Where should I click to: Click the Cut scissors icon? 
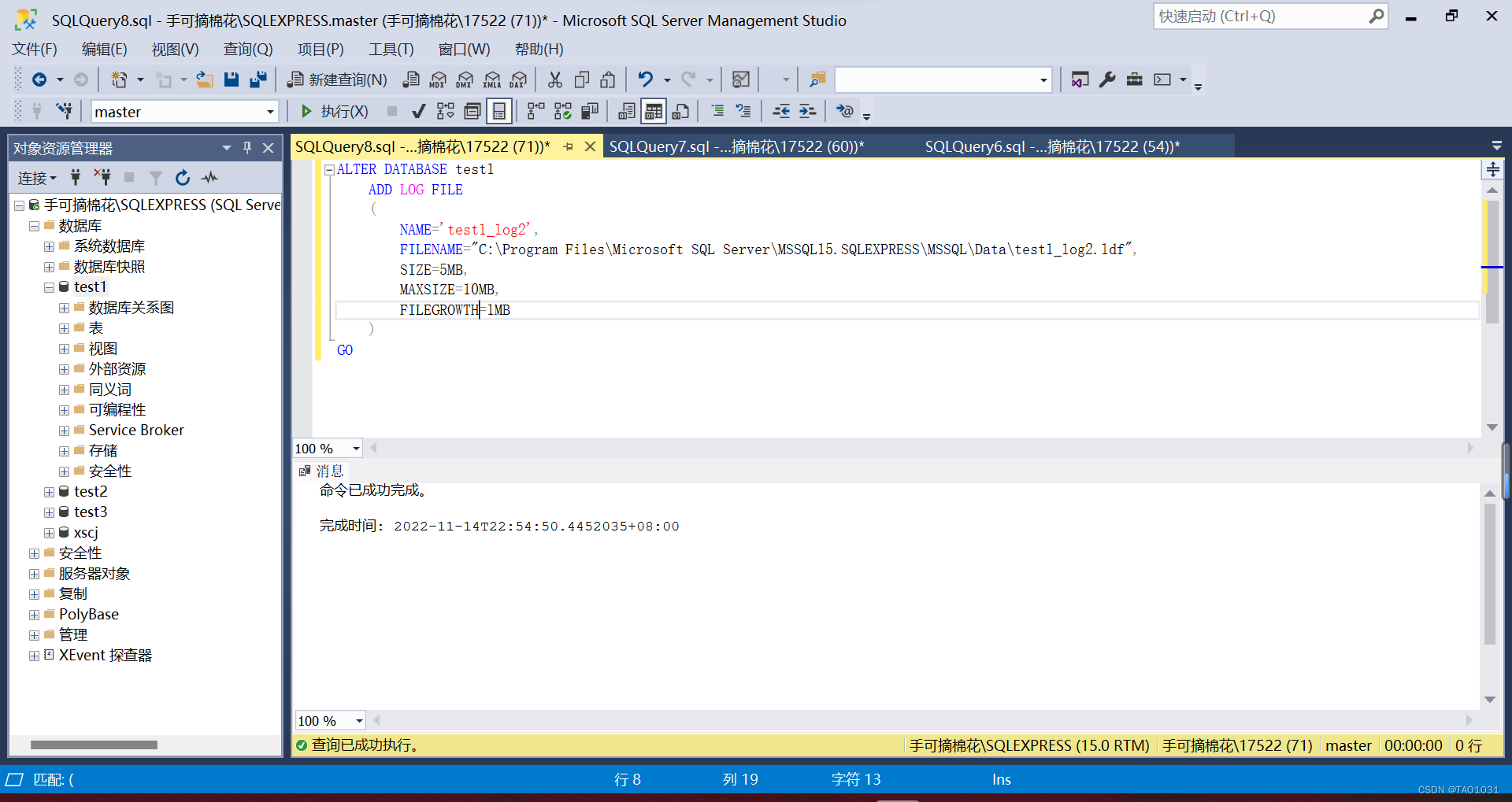point(555,79)
